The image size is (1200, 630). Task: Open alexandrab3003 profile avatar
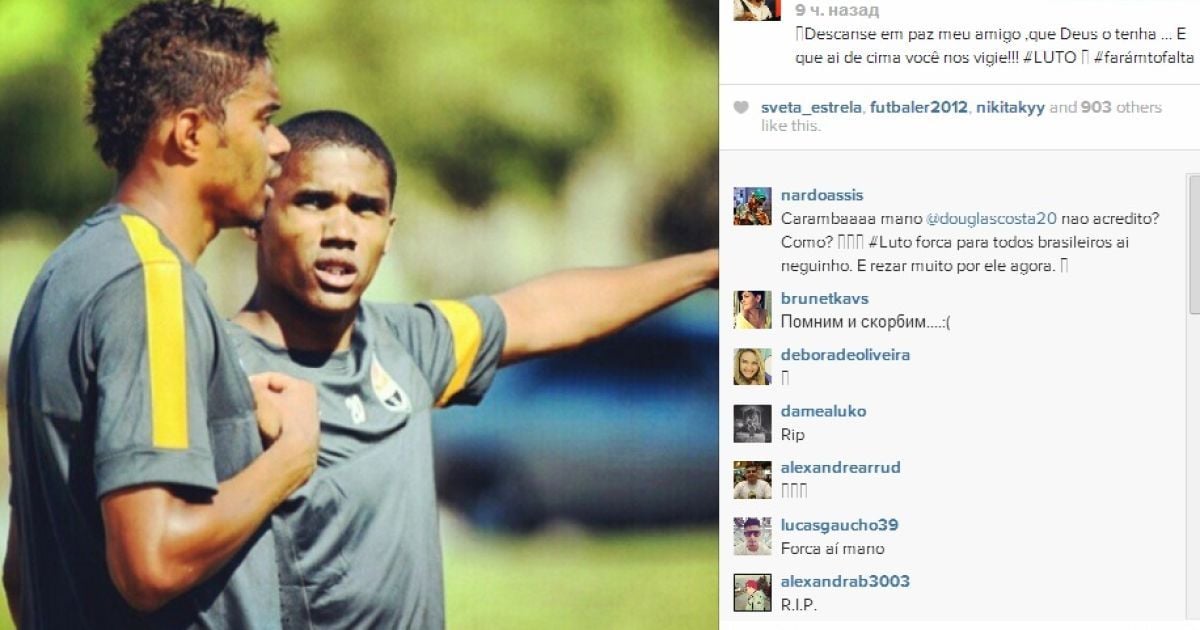752,593
